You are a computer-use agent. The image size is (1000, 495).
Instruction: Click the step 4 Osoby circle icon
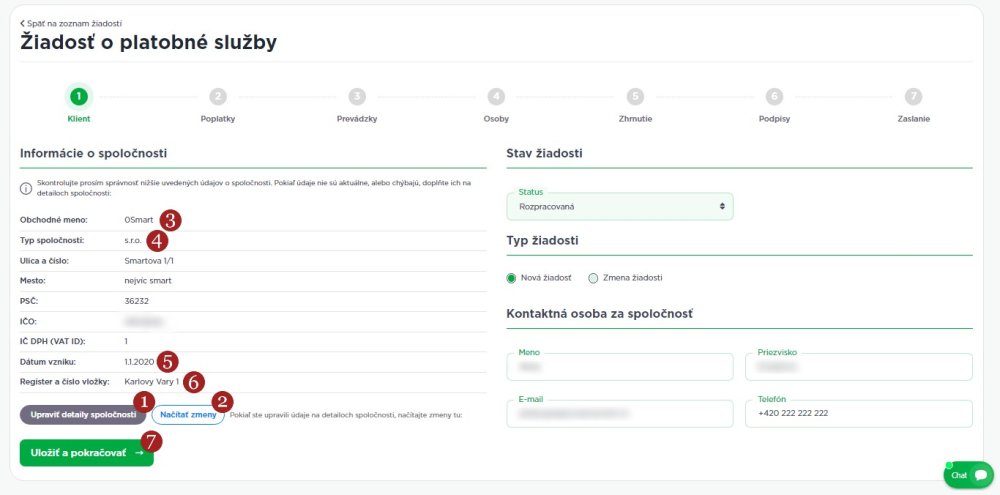click(496, 96)
